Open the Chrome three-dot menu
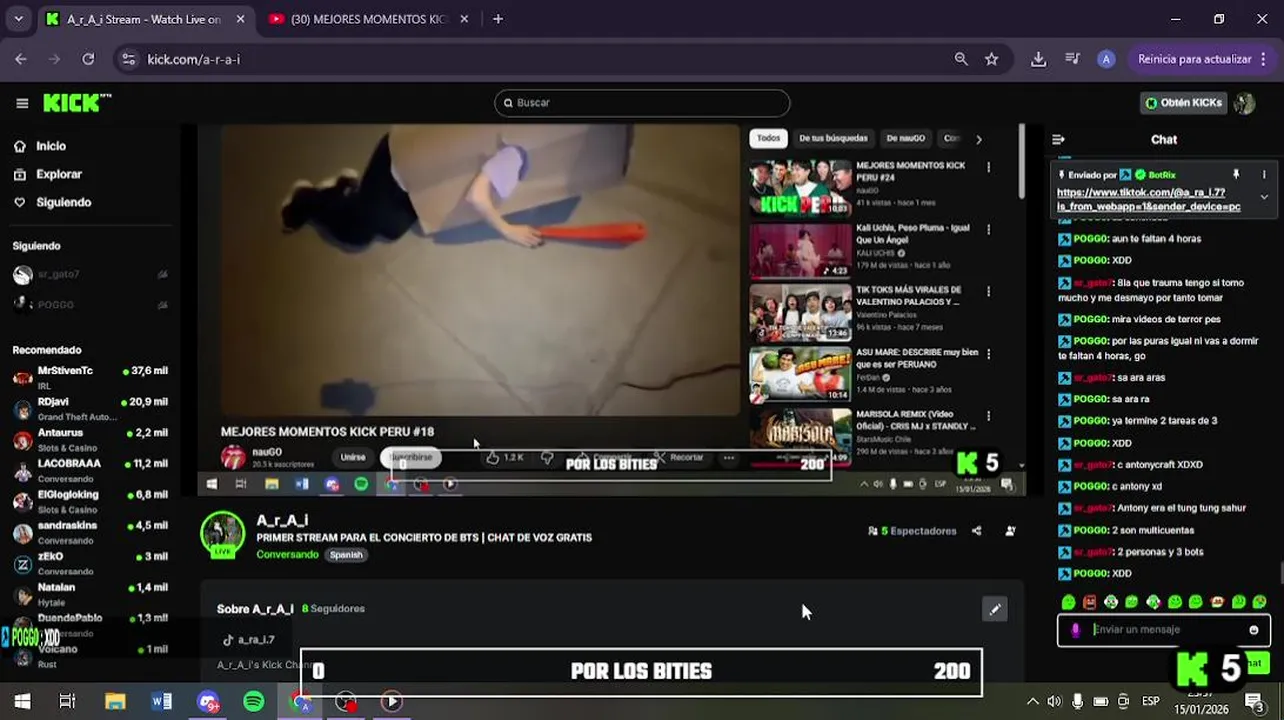Screen dimensions: 1284x720 [1264, 59]
